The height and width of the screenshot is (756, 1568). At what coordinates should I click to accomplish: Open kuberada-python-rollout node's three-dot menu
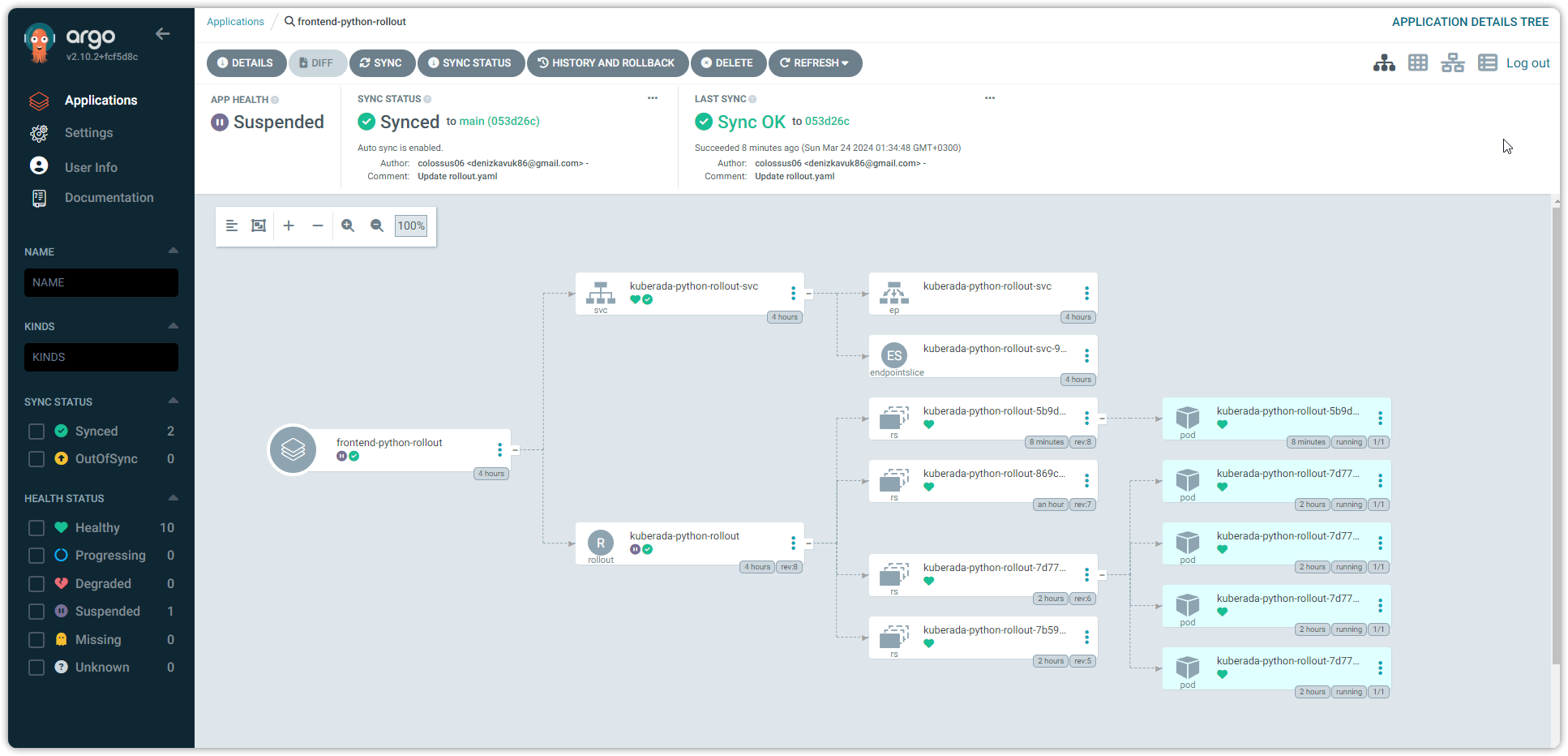point(793,543)
